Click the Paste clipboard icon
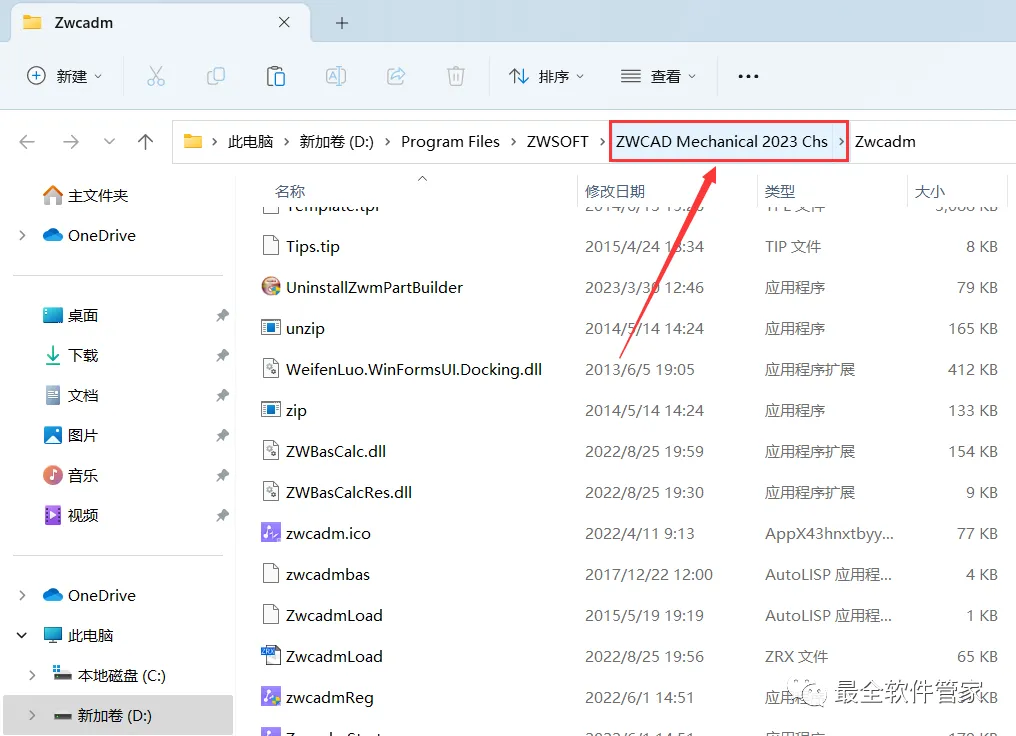This screenshot has width=1016, height=736. (x=276, y=76)
